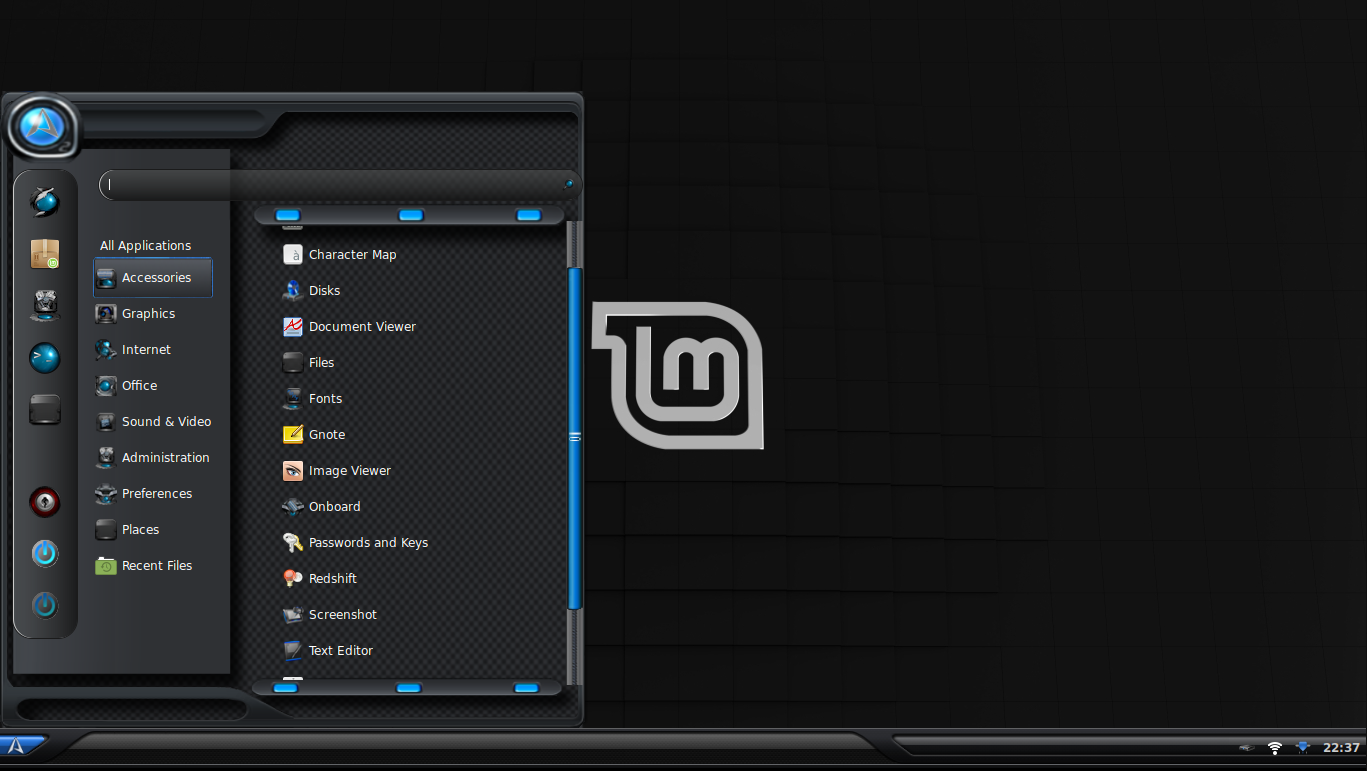Launch Redshift from Accessories
1367x771 pixels.
[332, 579]
